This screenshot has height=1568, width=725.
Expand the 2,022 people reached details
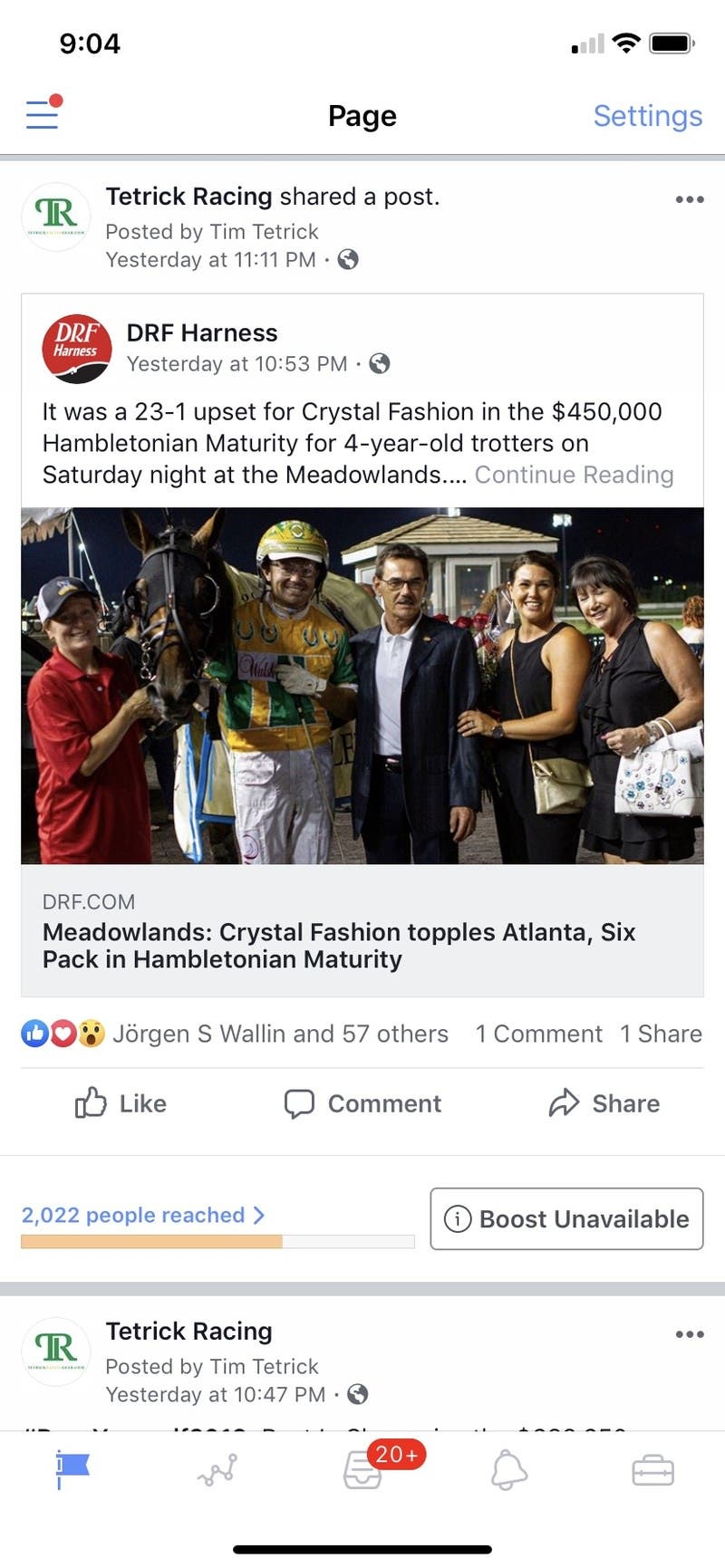[143, 1216]
